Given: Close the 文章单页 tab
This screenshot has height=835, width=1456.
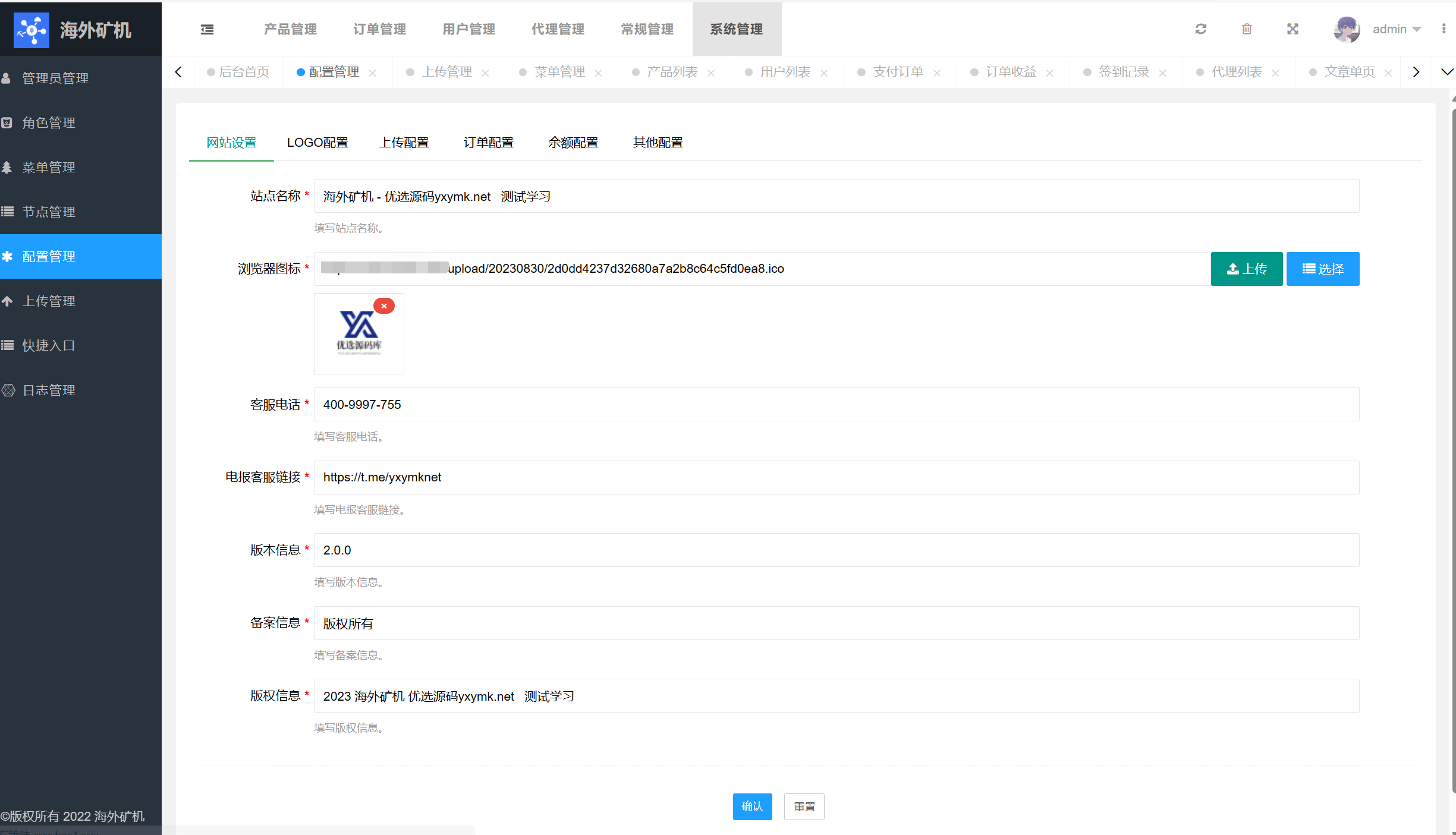Looking at the screenshot, I should click(x=1389, y=73).
